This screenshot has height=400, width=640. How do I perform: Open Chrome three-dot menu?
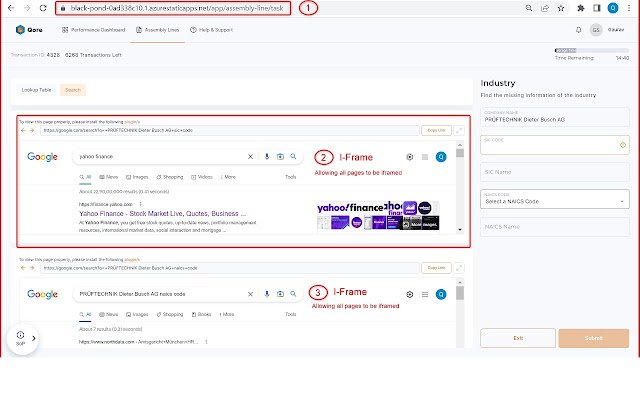(629, 8)
